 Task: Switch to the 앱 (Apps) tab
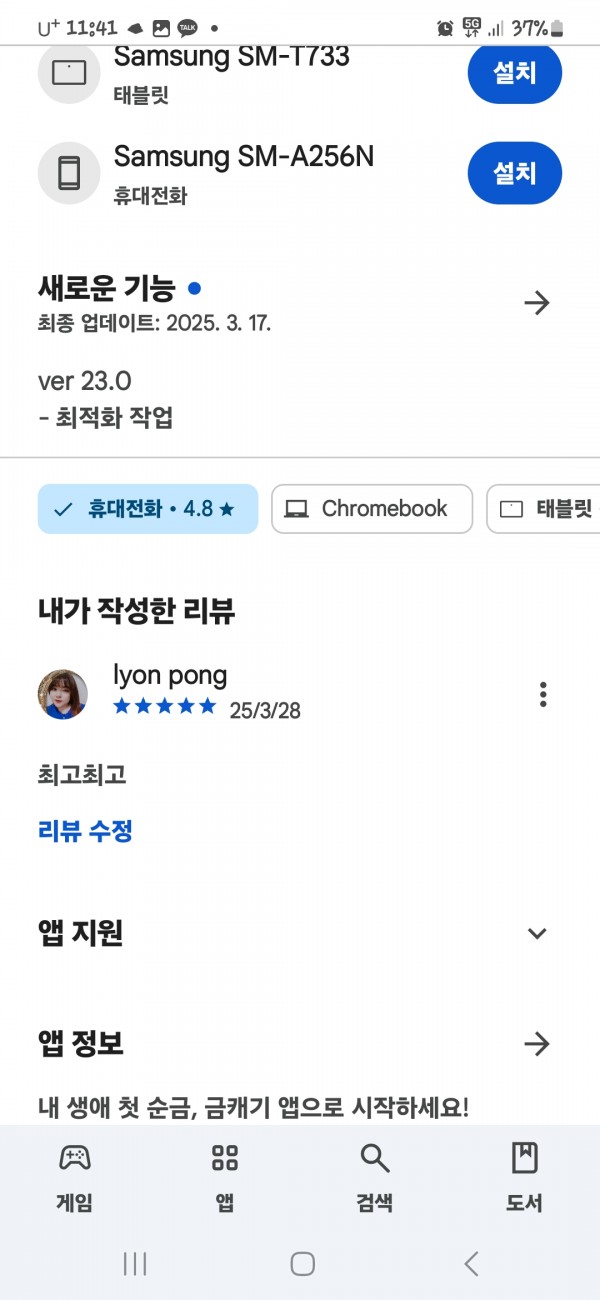pos(225,1179)
